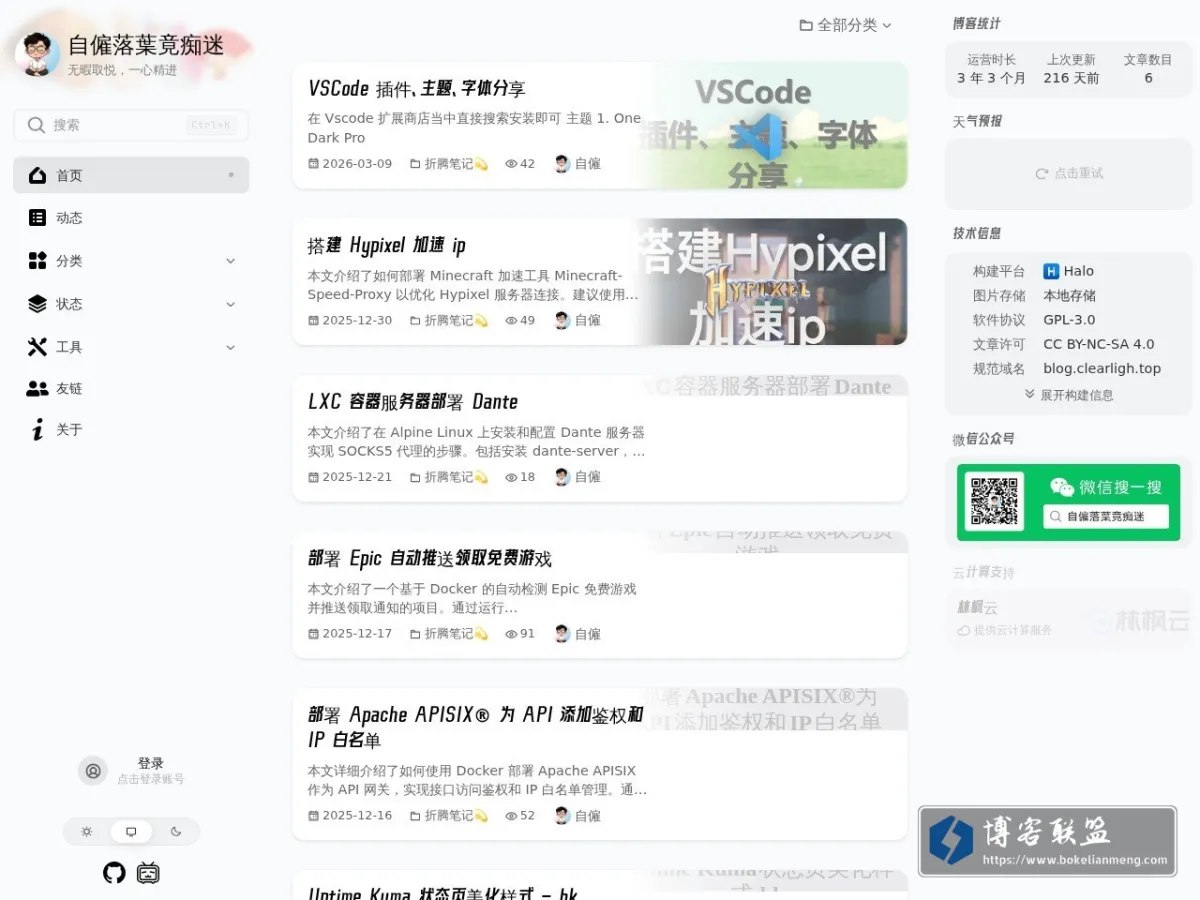Click the blog avatar logo
Image resolution: width=1200 pixels, height=900 pixels.
pos(38,53)
